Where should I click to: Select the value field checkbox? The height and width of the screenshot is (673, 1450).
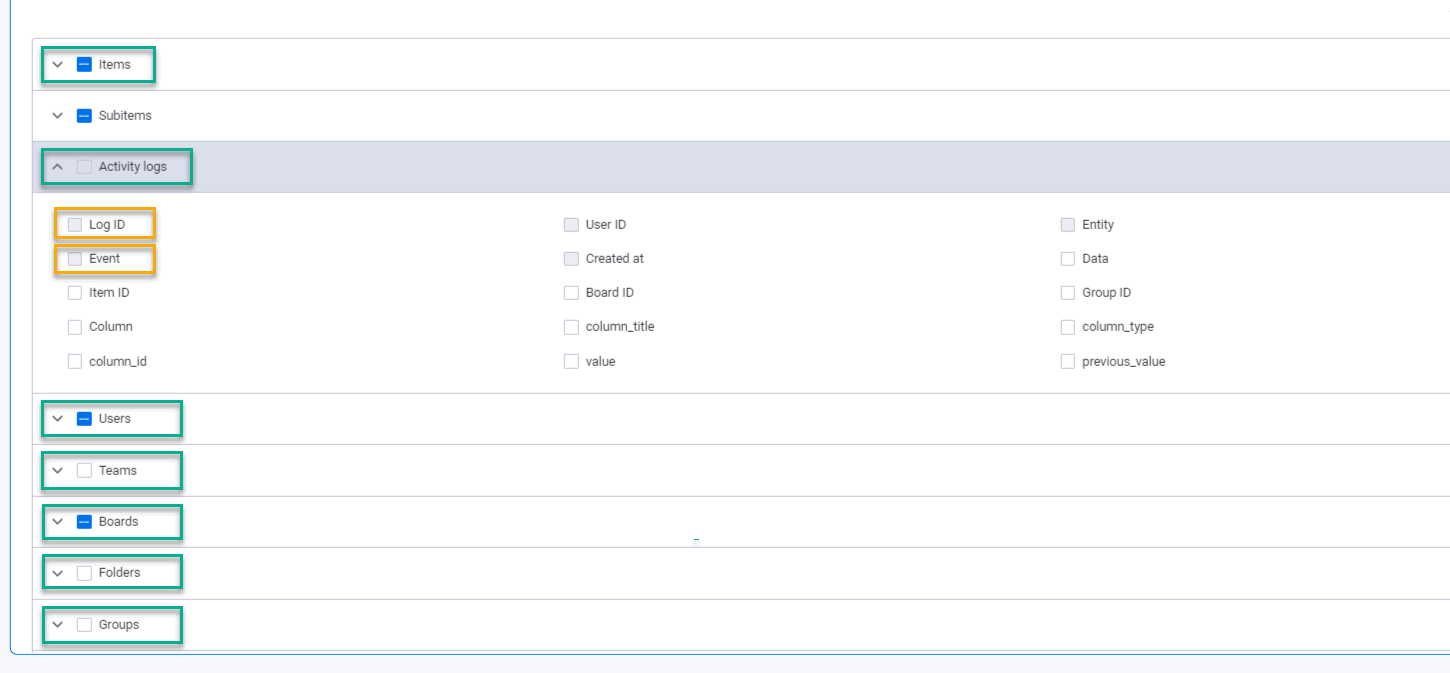coord(570,360)
